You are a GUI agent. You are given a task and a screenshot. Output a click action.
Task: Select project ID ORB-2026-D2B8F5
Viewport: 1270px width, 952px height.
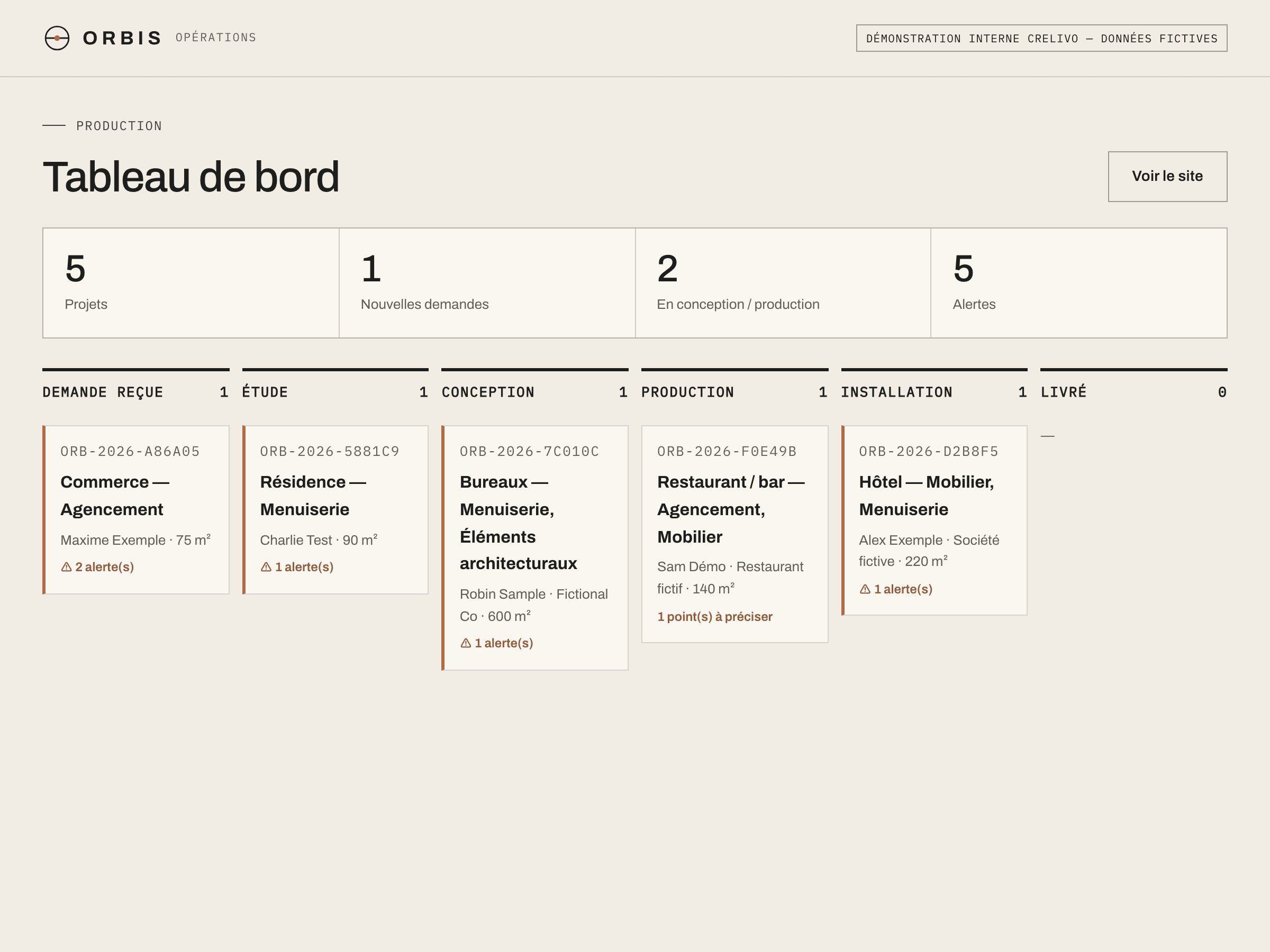pyautogui.click(x=928, y=452)
